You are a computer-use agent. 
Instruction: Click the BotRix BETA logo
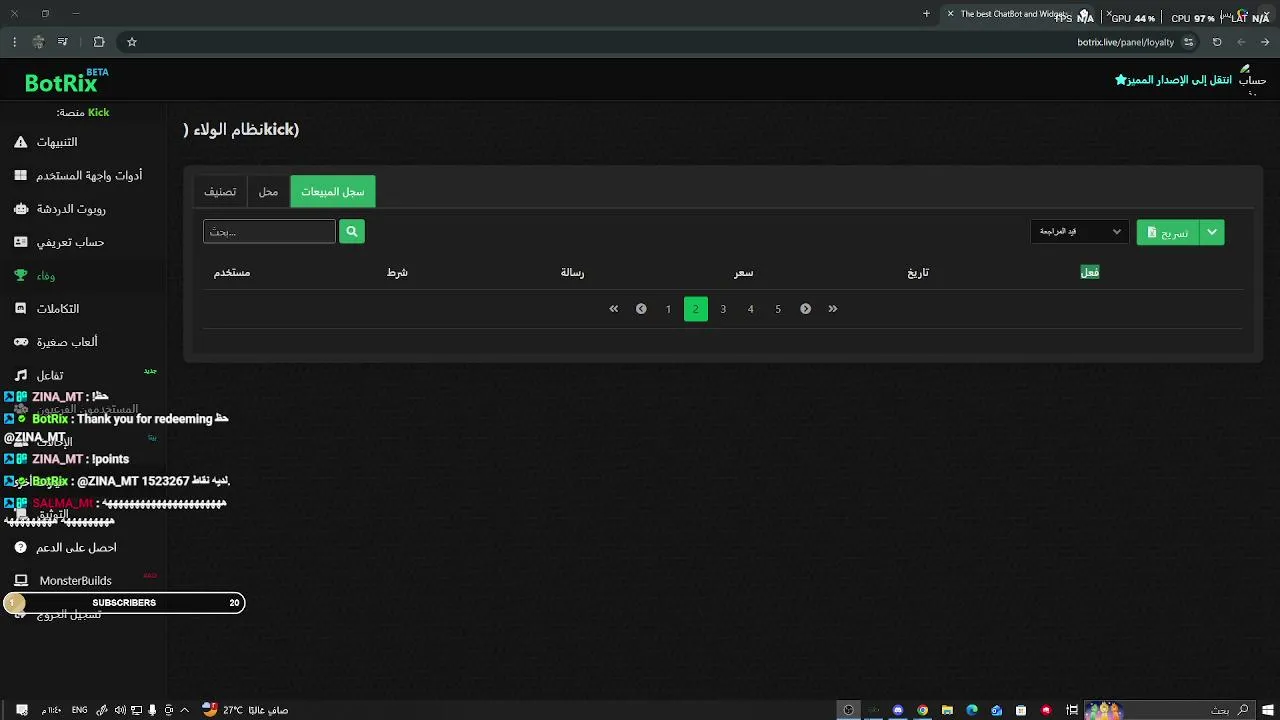tap(66, 81)
